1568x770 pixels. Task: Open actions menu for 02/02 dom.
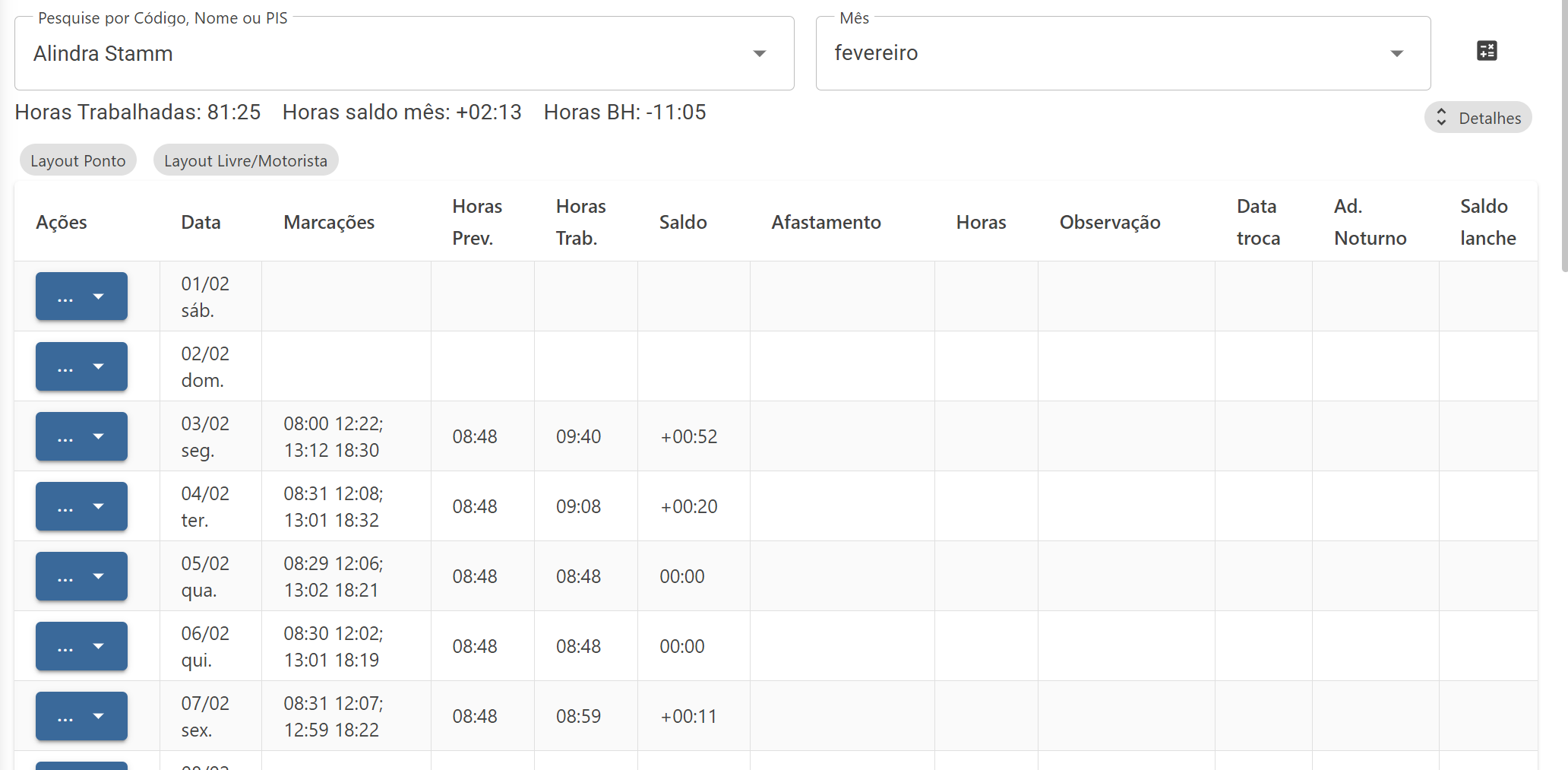click(81, 366)
